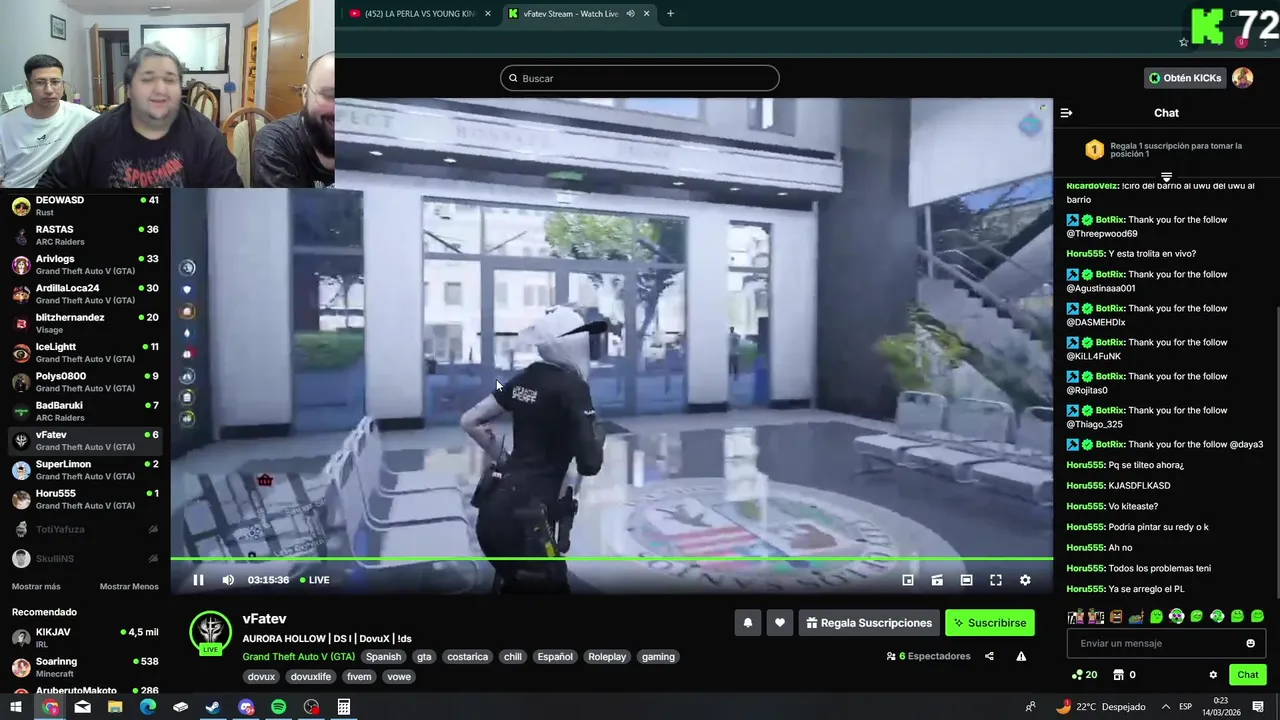Open the chat shop icon
The width and height of the screenshot is (1280, 720).
[1119, 675]
